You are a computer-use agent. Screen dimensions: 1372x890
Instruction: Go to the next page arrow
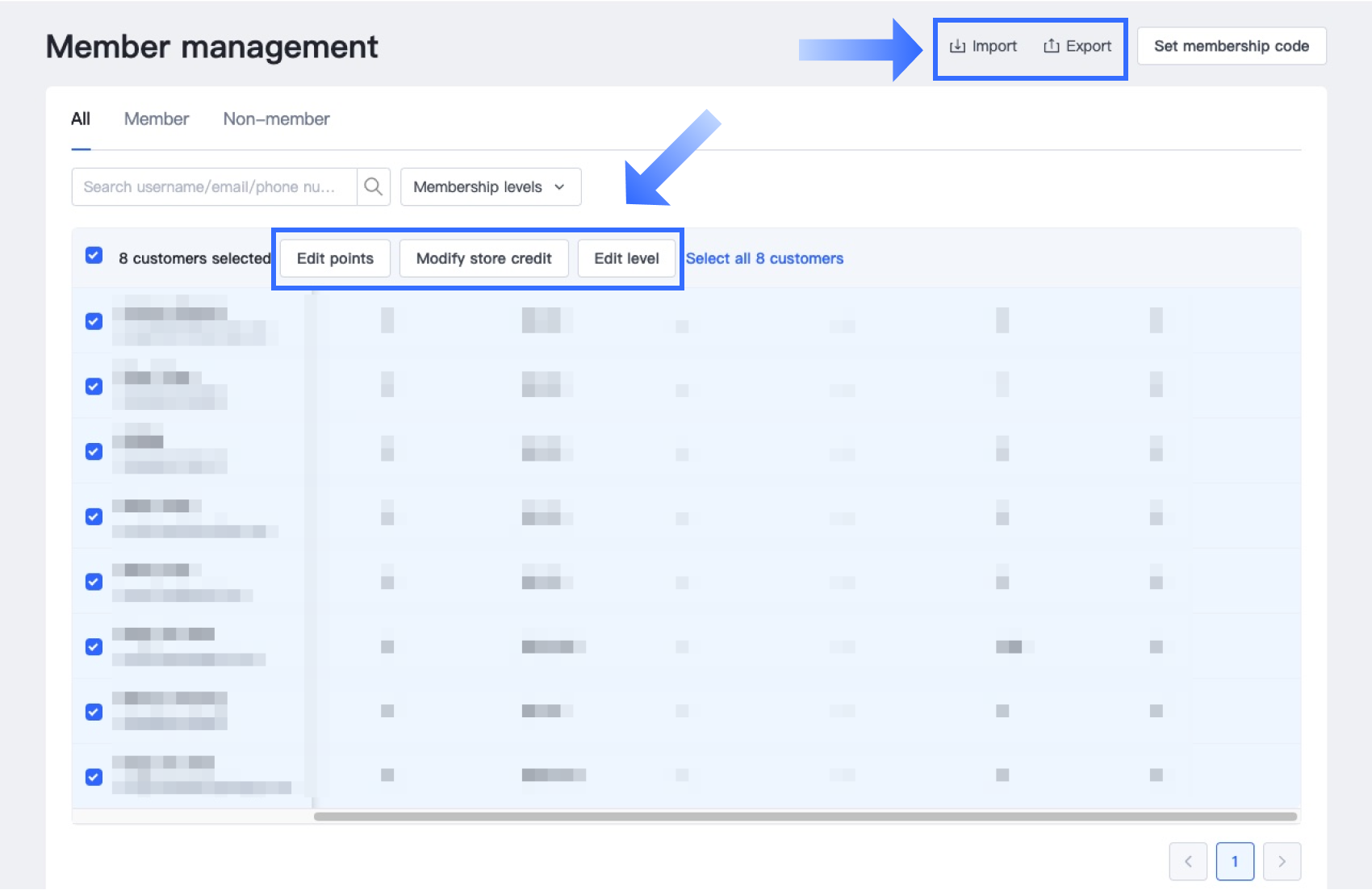coord(1282,862)
